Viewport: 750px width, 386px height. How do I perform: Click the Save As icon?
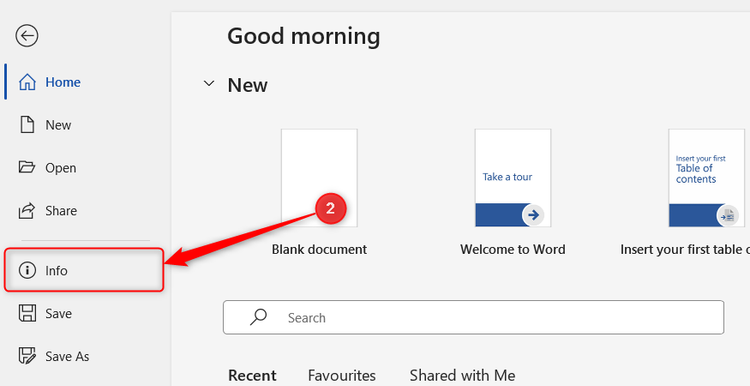[x=27, y=356]
